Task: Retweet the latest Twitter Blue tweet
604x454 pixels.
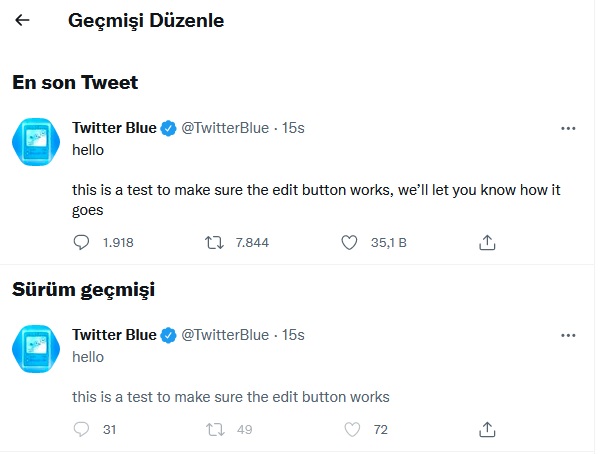Action: (214, 243)
